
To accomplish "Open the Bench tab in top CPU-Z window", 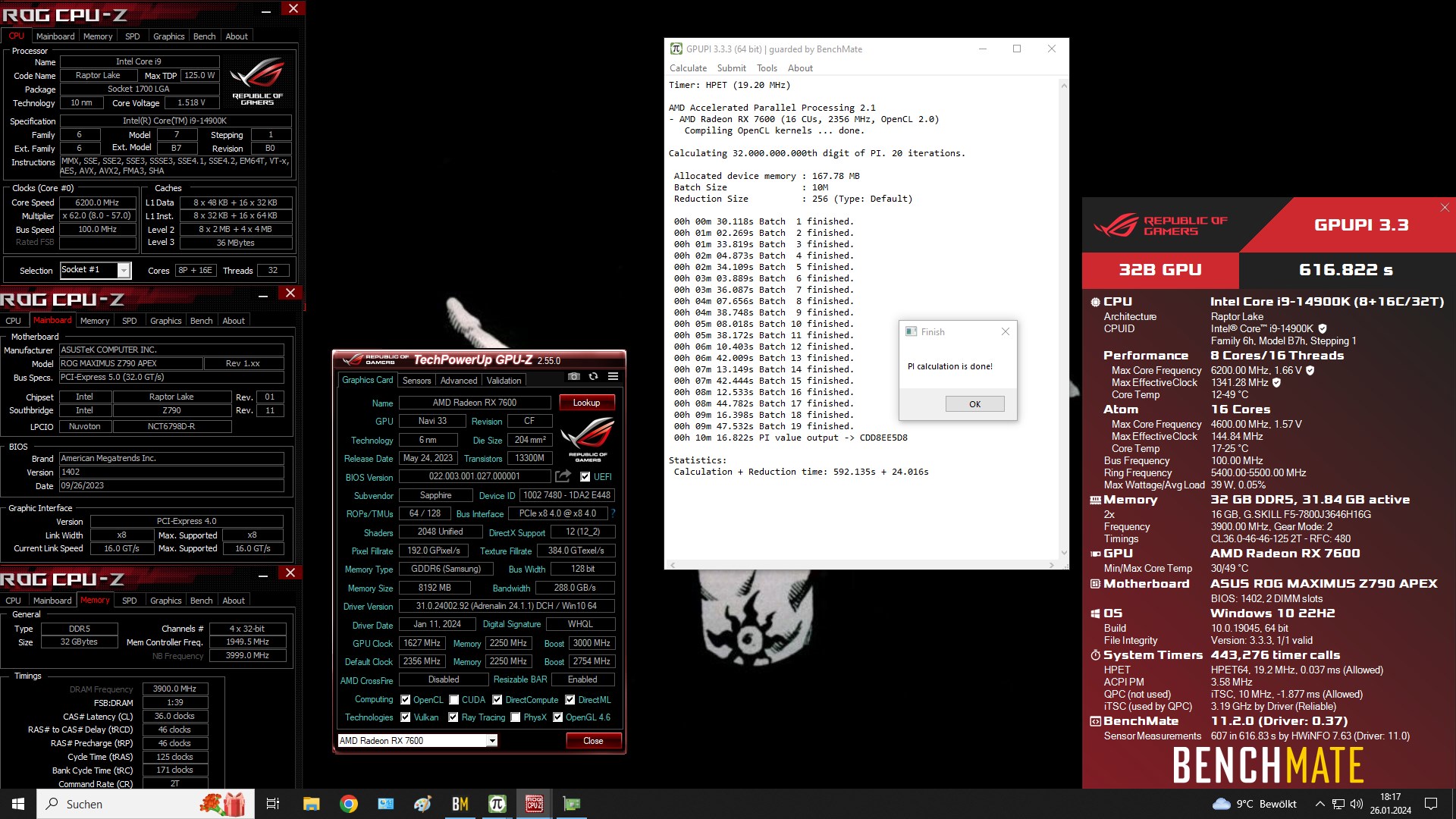I will point(204,36).
